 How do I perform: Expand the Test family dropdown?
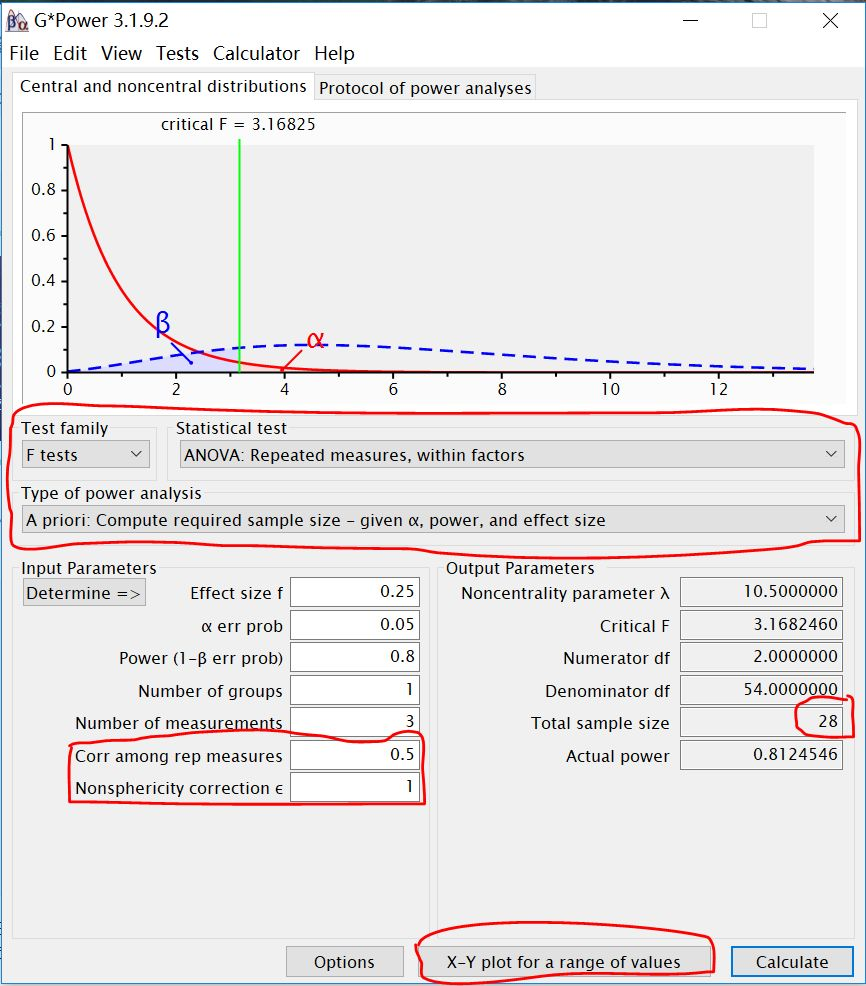(86, 455)
